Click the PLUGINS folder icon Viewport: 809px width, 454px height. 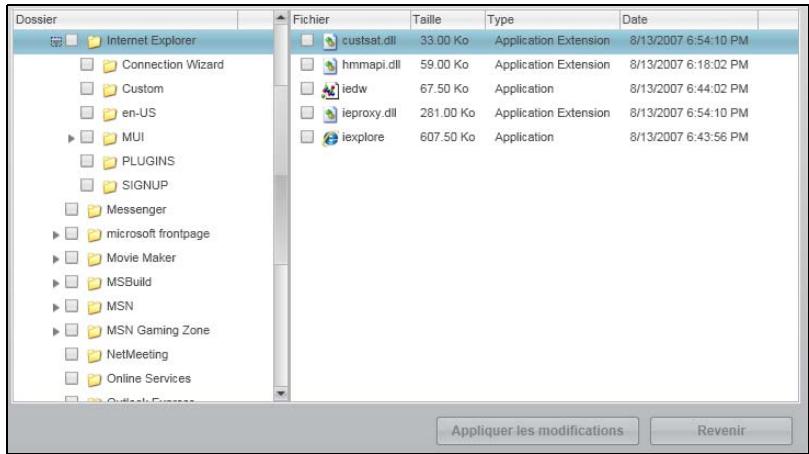pos(108,161)
